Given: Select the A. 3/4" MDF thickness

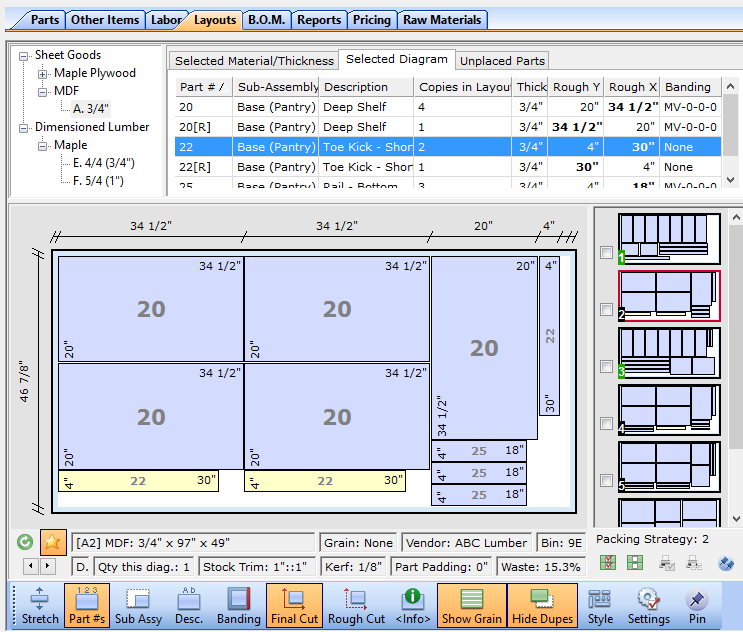Looking at the screenshot, I should [91, 109].
